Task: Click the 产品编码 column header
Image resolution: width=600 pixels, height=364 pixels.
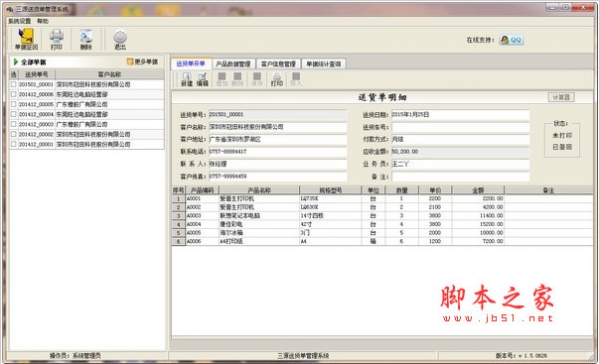Action: pyautogui.click(x=202, y=190)
